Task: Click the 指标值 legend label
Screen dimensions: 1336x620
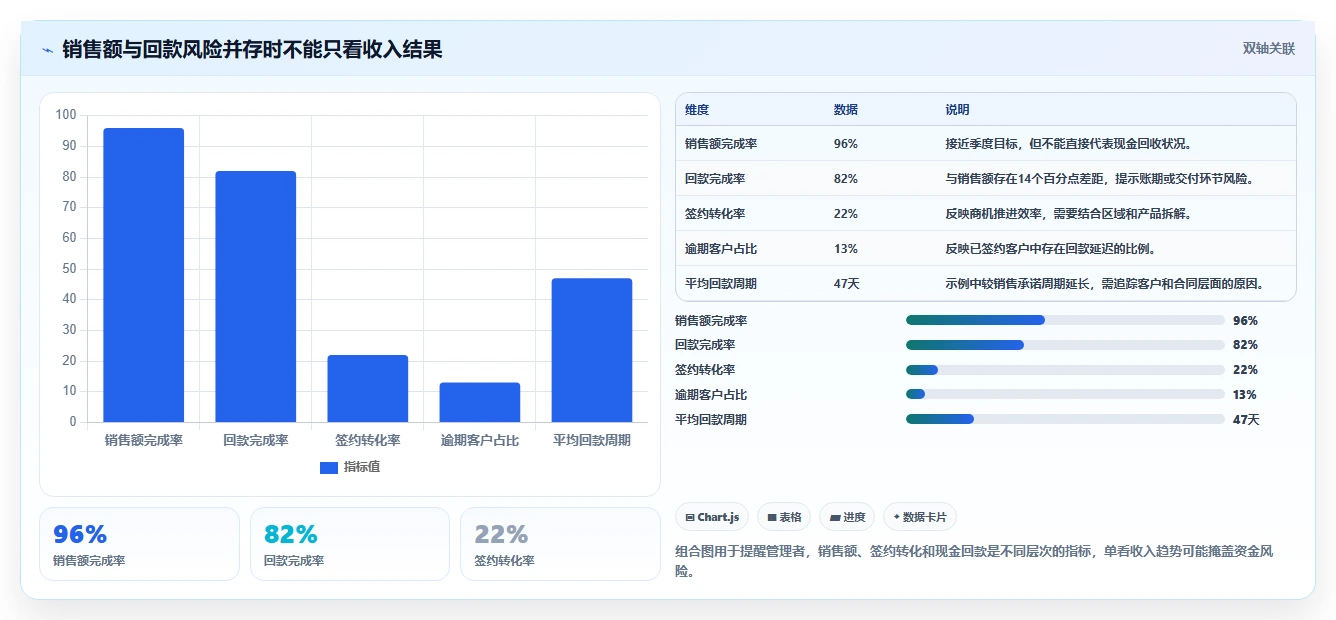Action: click(x=362, y=467)
